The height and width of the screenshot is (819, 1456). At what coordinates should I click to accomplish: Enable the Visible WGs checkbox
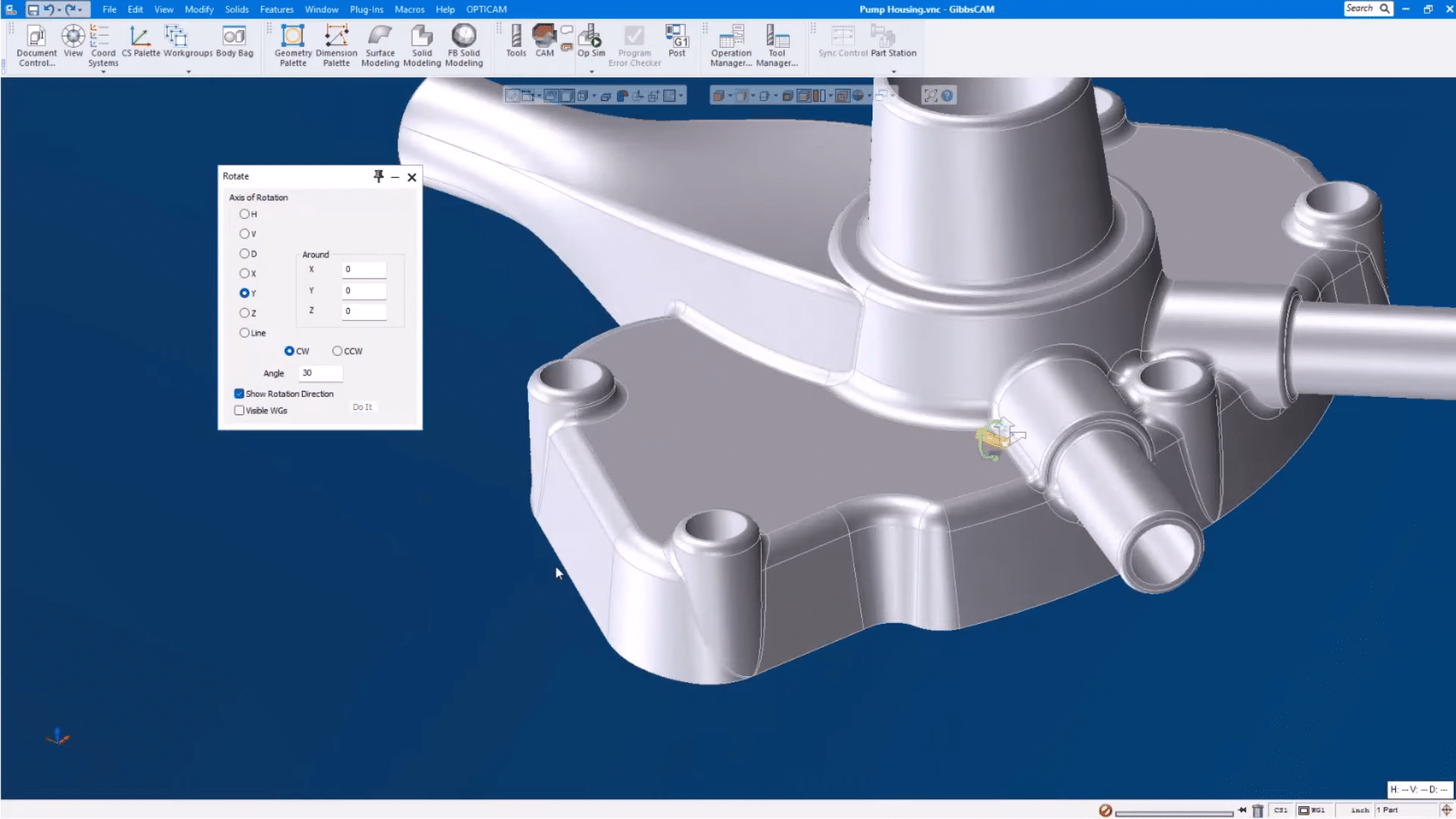pyautogui.click(x=240, y=411)
